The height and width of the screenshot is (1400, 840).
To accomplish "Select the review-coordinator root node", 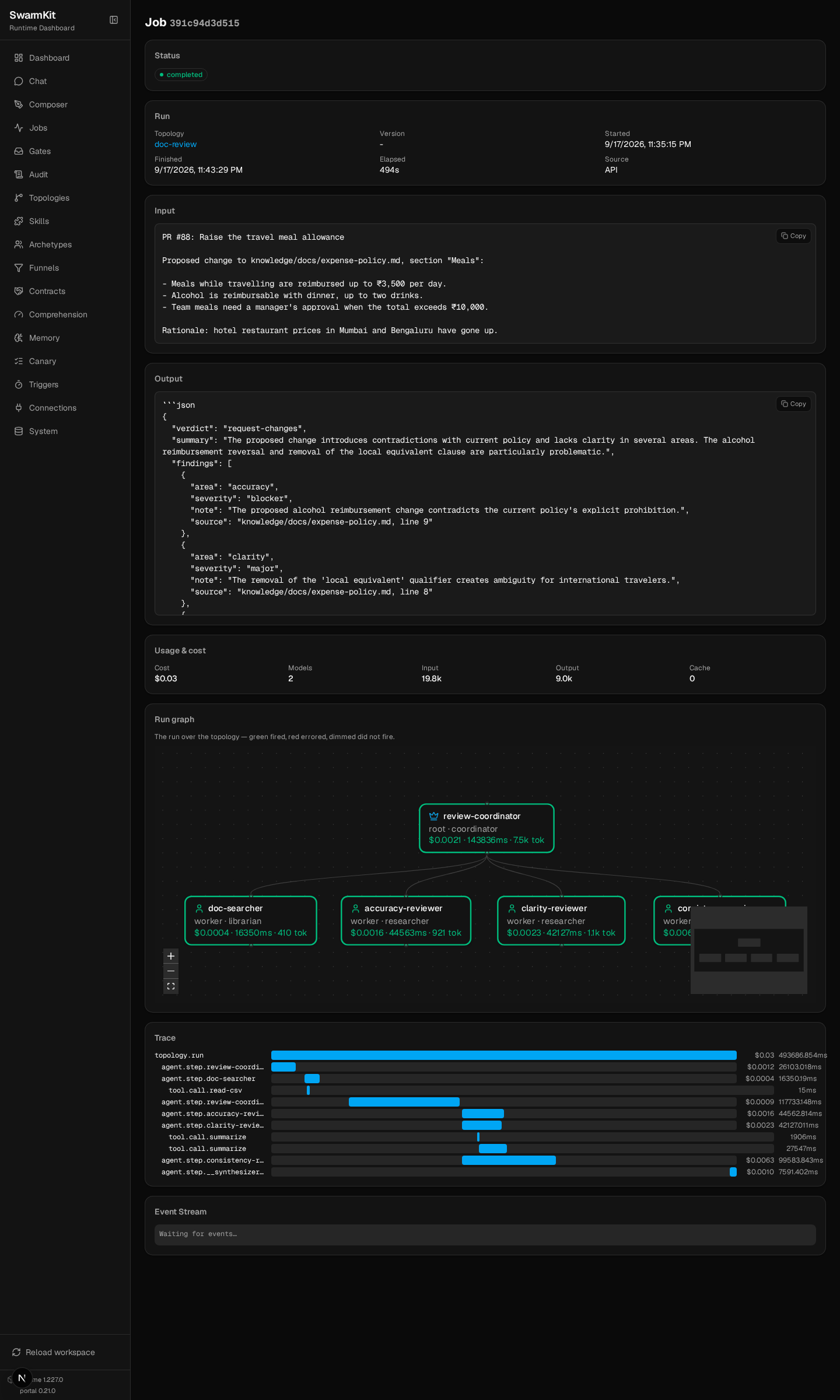I will pyautogui.click(x=487, y=828).
